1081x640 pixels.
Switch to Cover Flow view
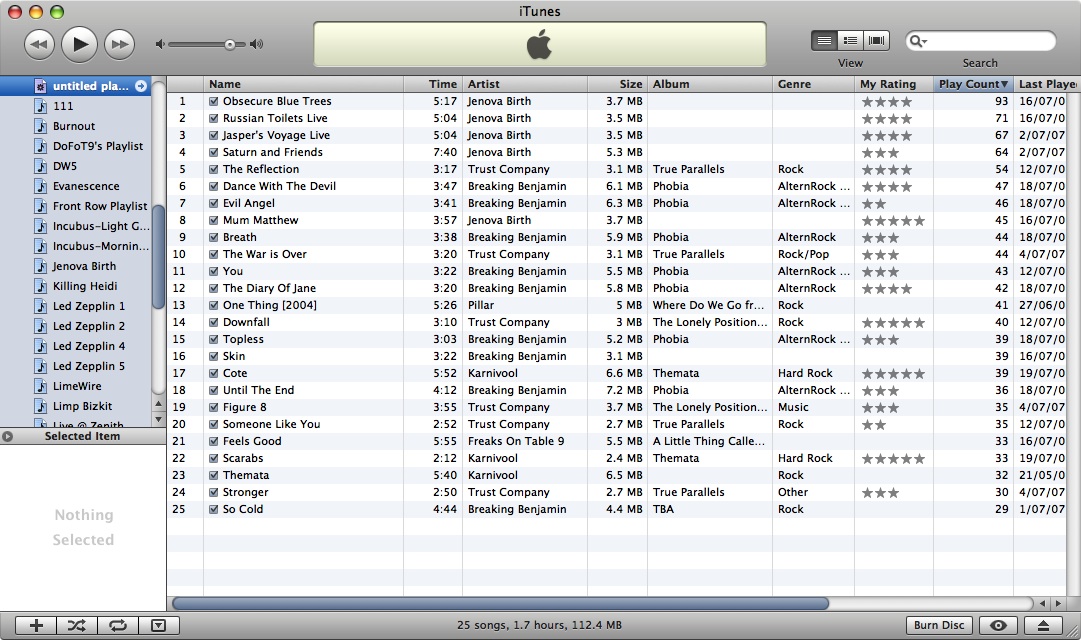[x=876, y=41]
